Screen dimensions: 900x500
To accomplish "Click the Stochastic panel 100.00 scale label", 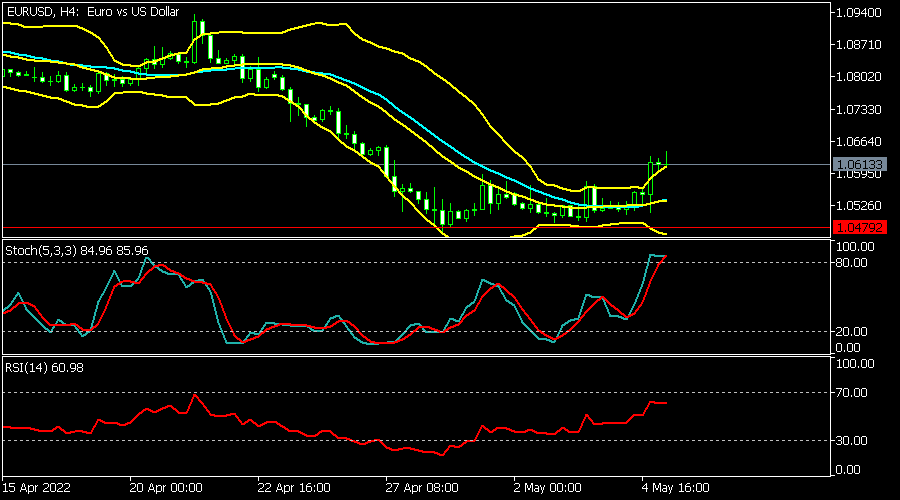I will [855, 247].
